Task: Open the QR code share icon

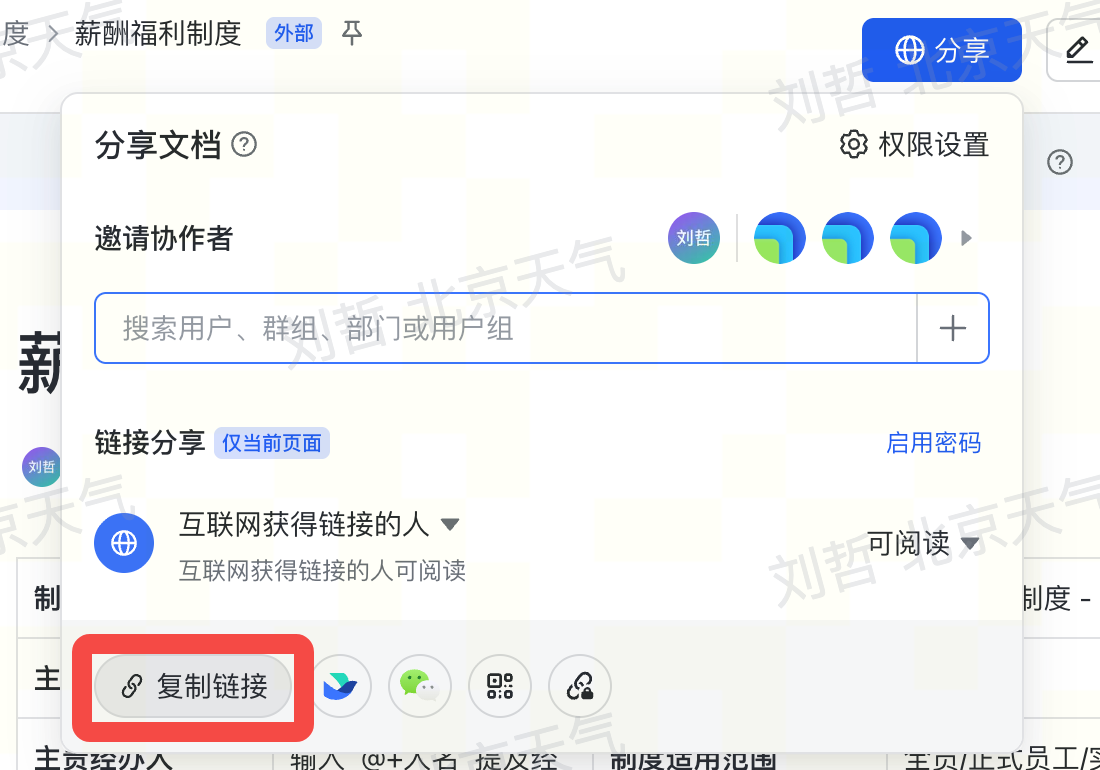Action: (499, 686)
